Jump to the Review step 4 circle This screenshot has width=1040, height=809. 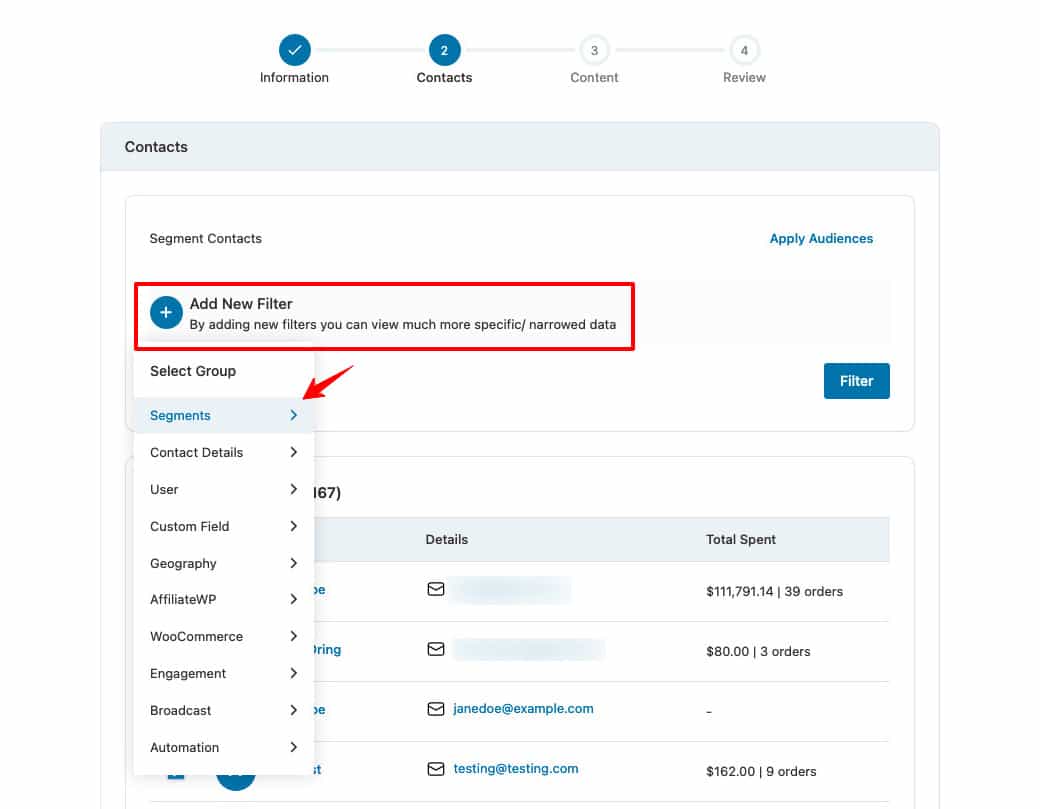(x=744, y=49)
